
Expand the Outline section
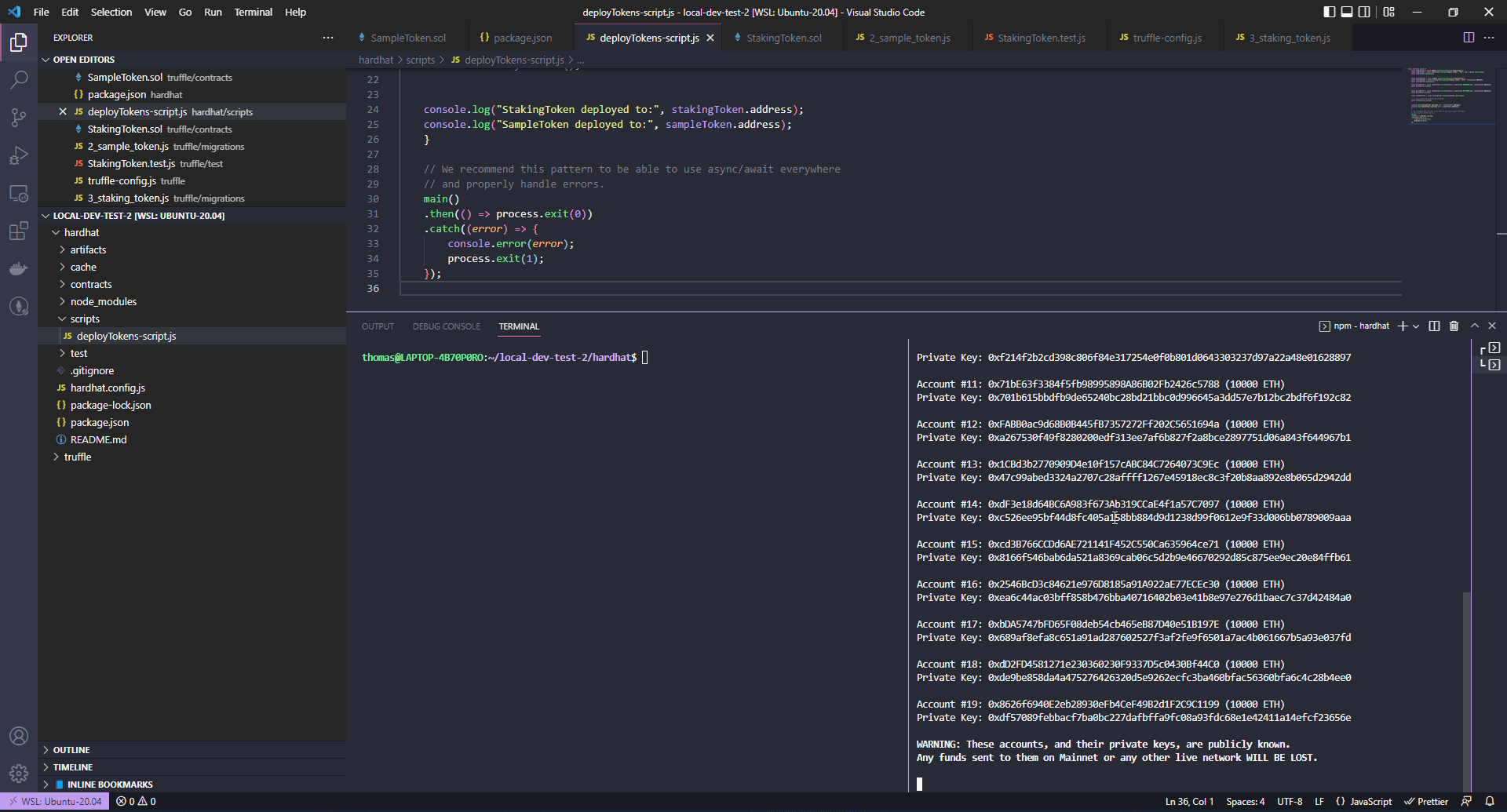pyautogui.click(x=192, y=750)
